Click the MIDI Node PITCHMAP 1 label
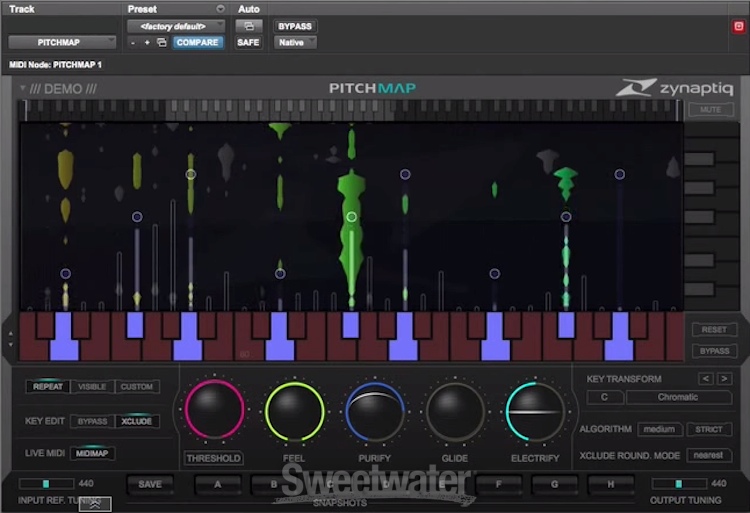This screenshot has height=513, width=750. pos(55,65)
